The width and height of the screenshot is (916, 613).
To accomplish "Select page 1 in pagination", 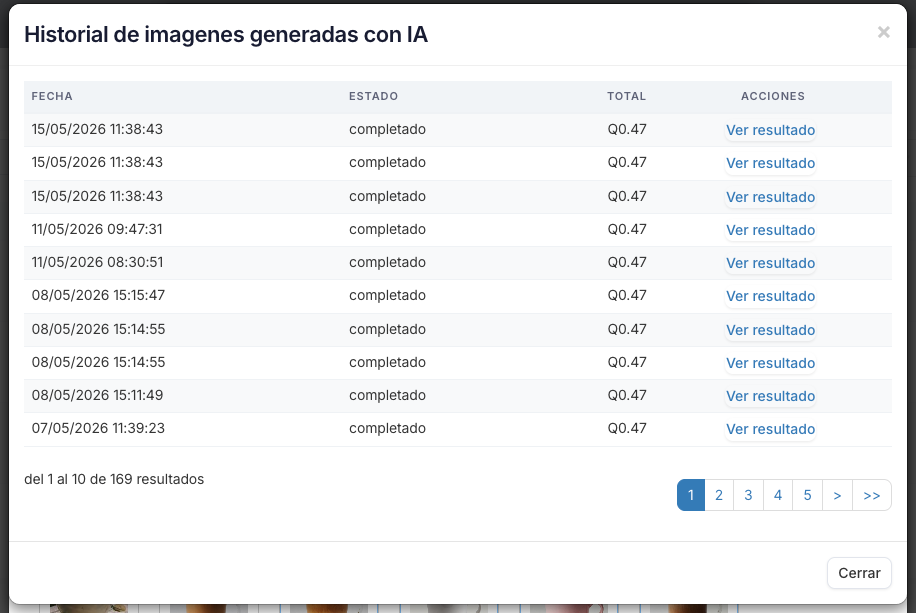I will click(x=691, y=495).
